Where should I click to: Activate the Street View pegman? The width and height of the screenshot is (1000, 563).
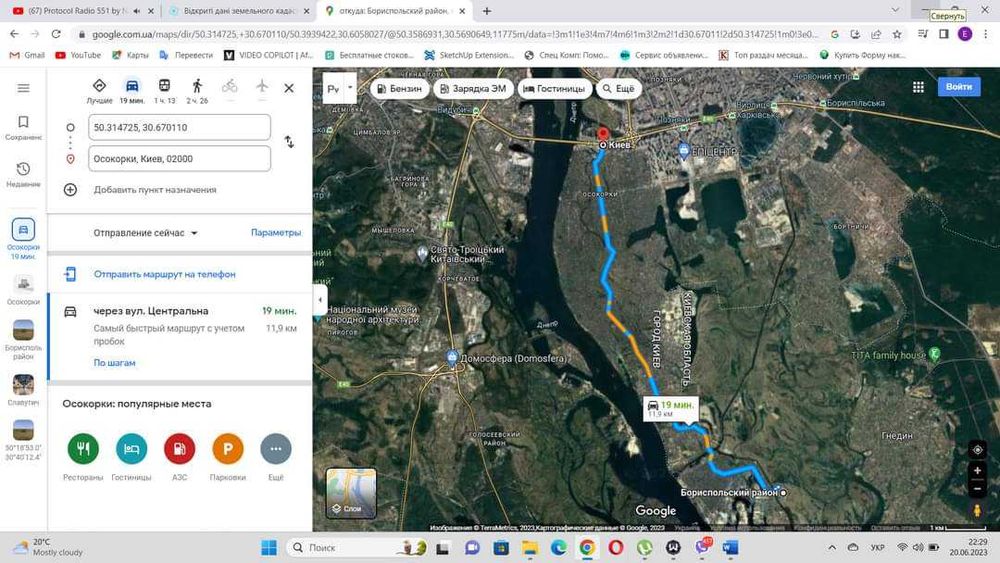point(977,511)
